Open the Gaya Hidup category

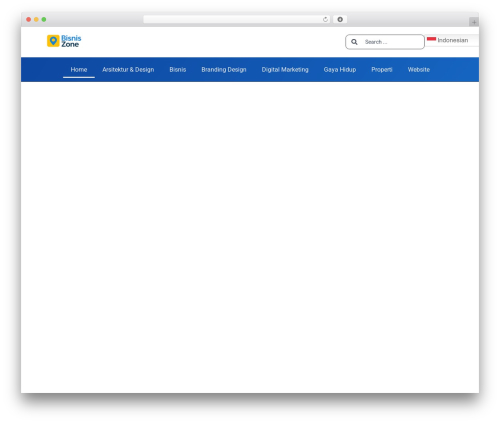pyautogui.click(x=340, y=70)
